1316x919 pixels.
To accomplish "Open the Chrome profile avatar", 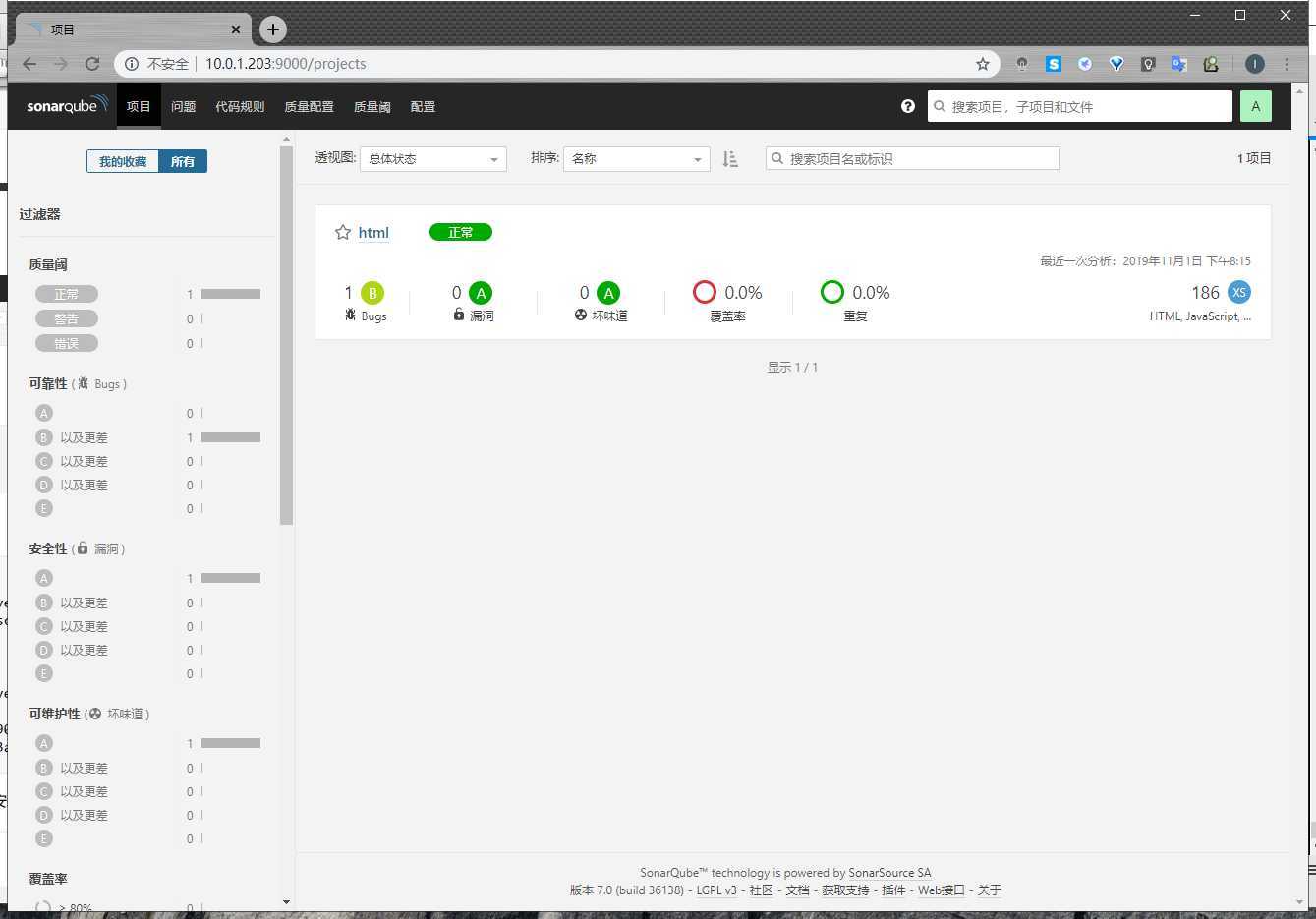I will click(x=1255, y=64).
